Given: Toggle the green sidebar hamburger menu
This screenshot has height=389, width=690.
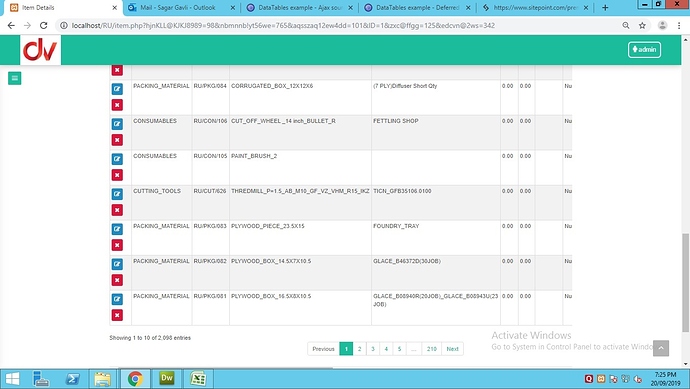Looking at the screenshot, I should (x=15, y=78).
